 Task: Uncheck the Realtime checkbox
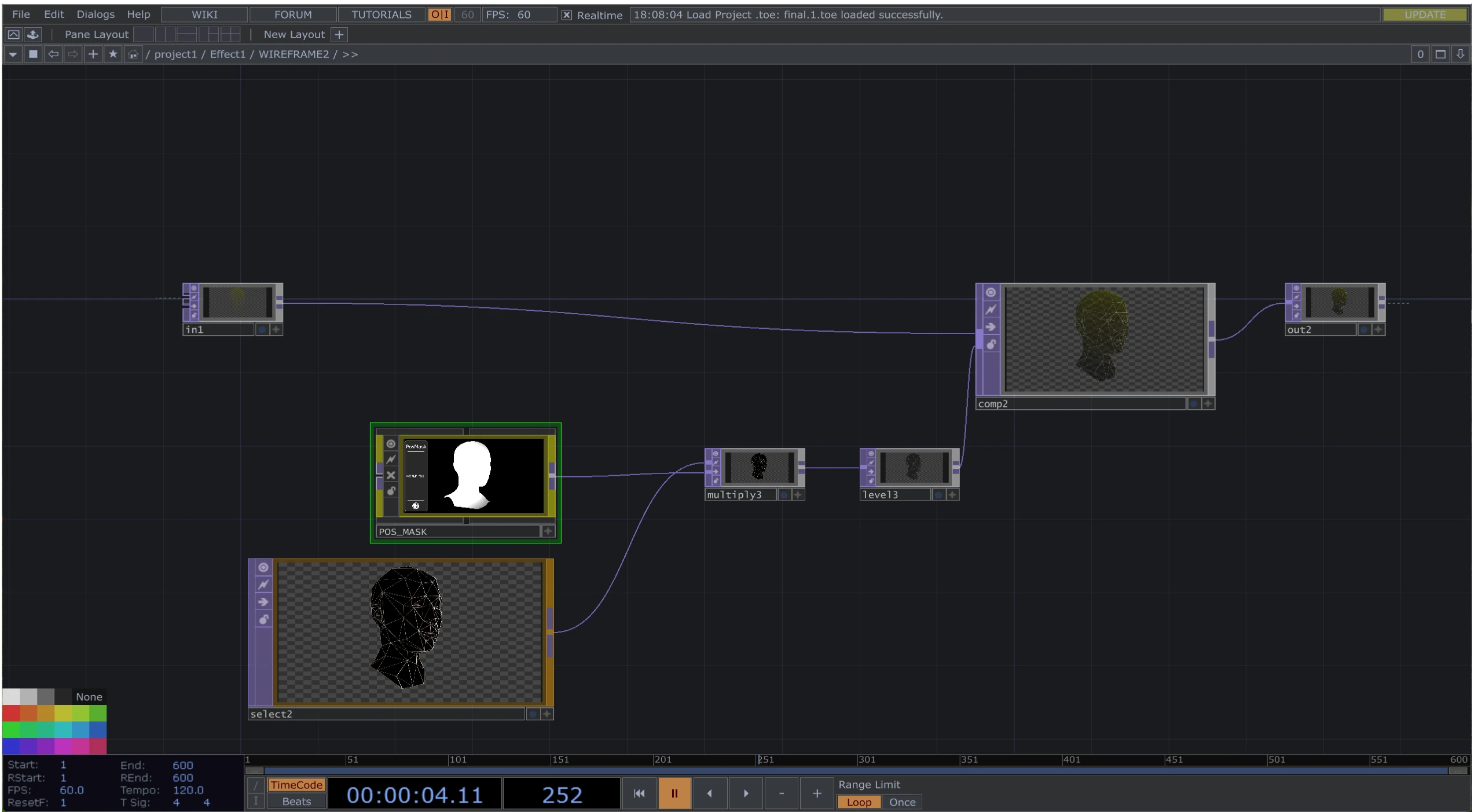tap(567, 15)
